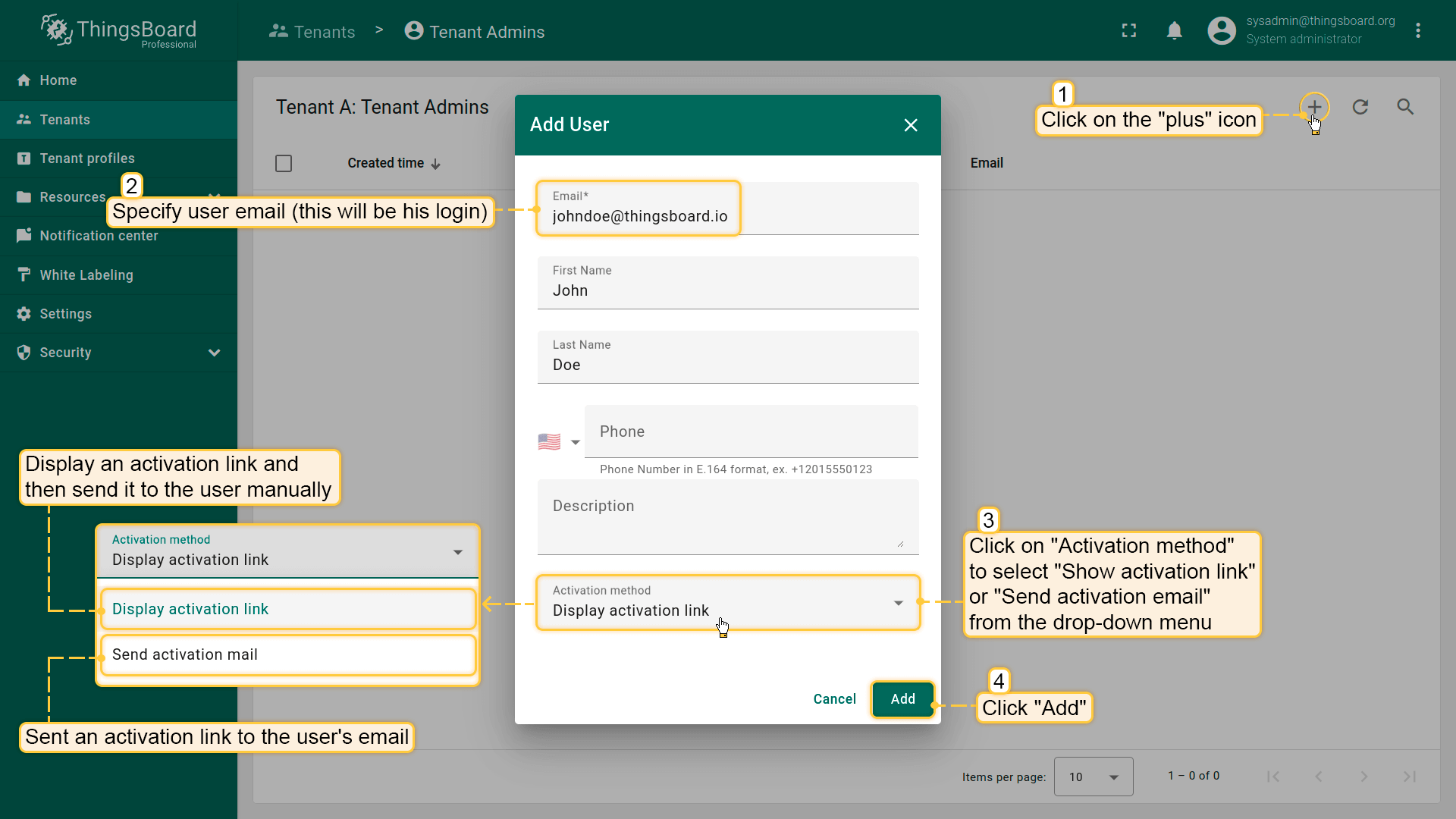Open the notifications bell icon
The width and height of the screenshot is (1456, 819).
(x=1175, y=30)
